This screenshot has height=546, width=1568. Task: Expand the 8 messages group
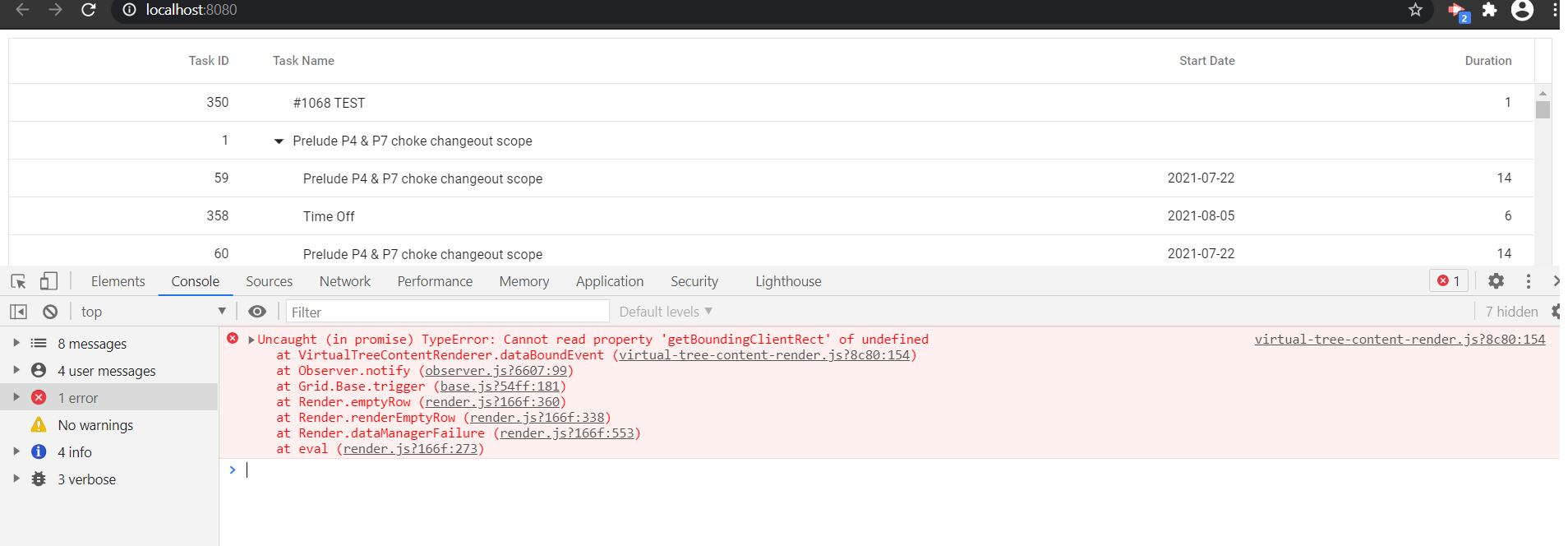pos(16,343)
